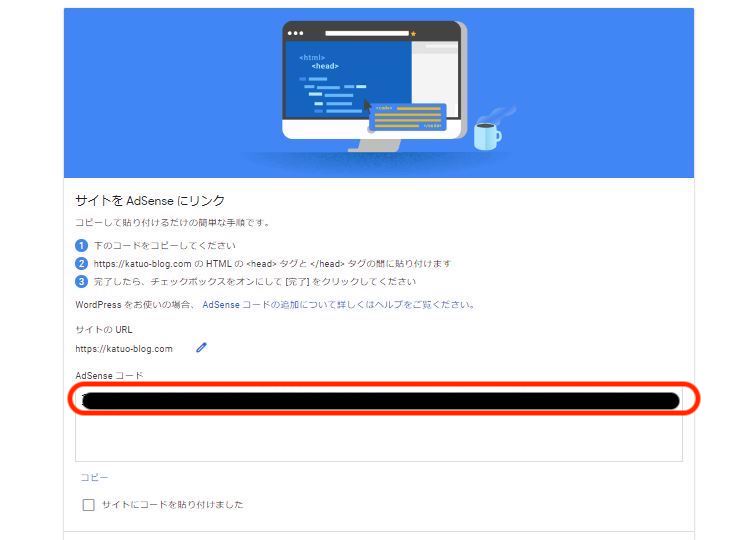
Task: Click the サイトの URL label
Action: pos(104,330)
